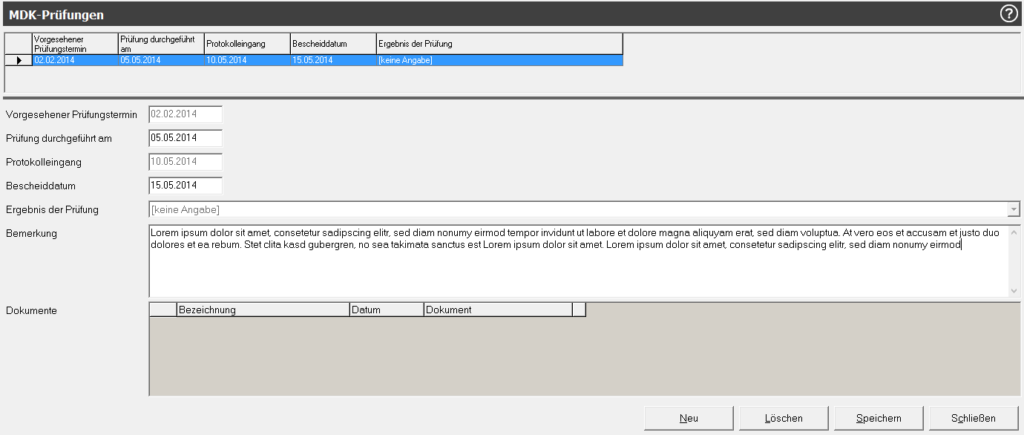
Task: Close the dialog via Schließen button
Action: 973,418
